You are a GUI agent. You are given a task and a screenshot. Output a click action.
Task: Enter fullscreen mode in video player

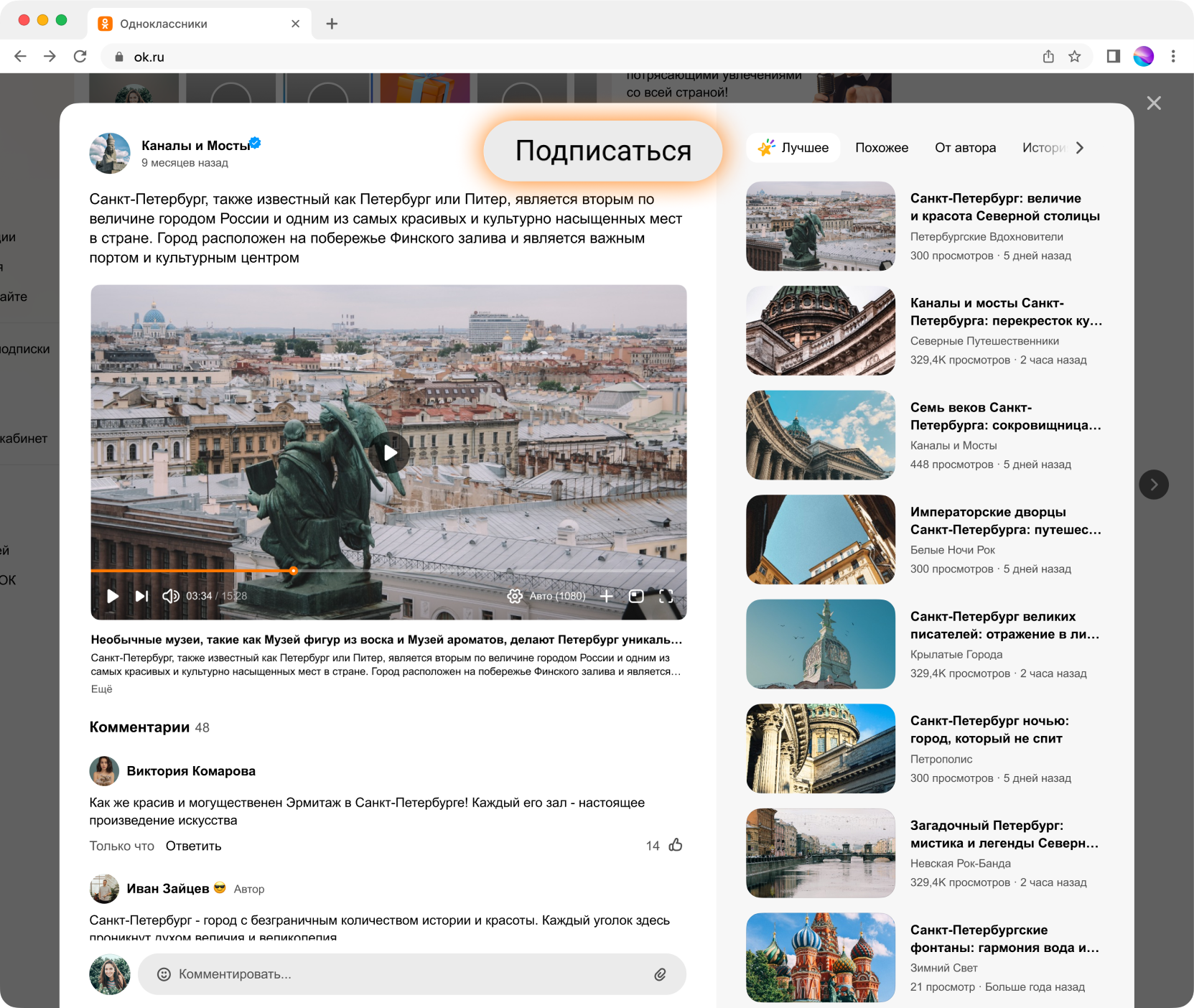click(x=666, y=596)
